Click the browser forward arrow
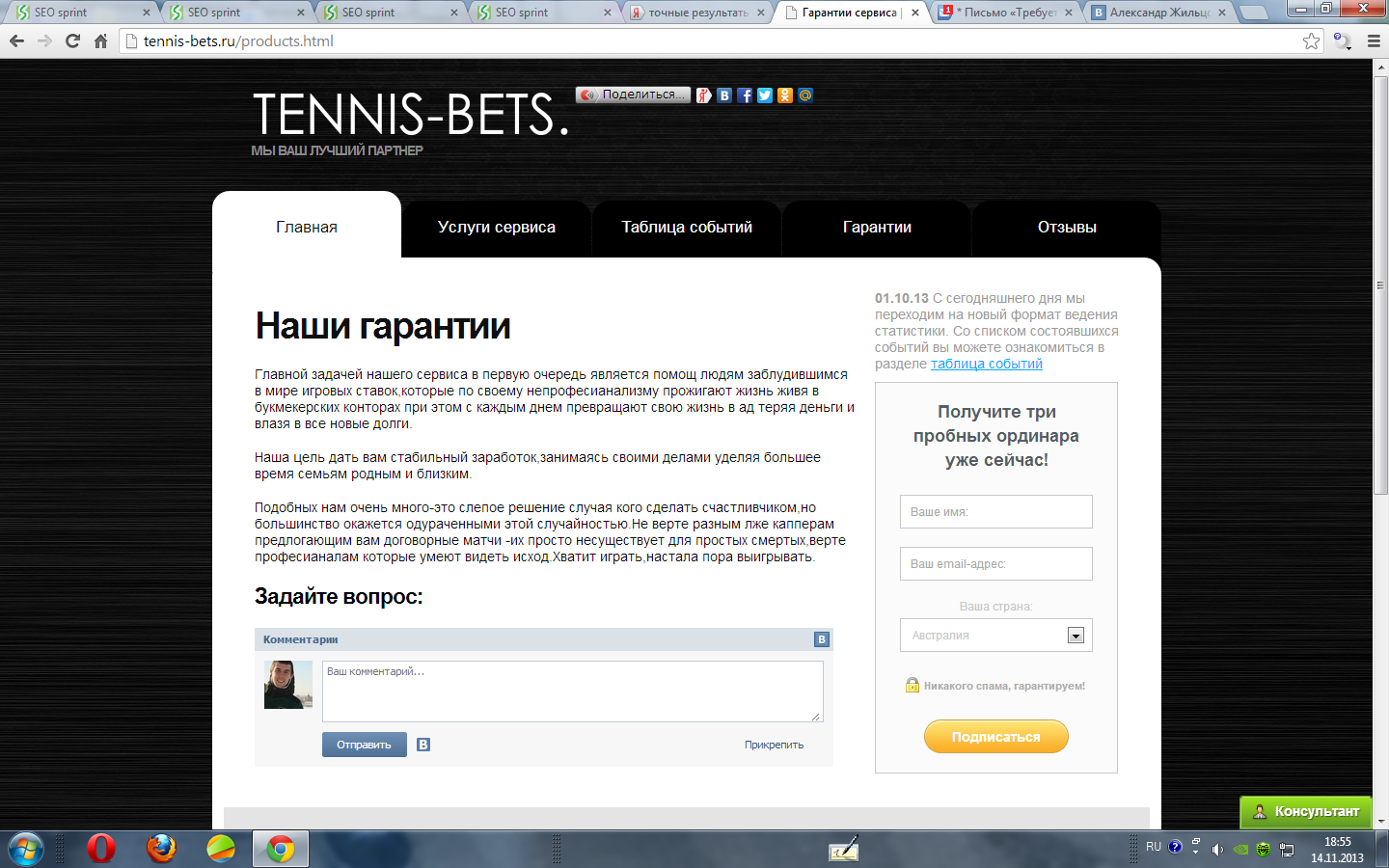The width and height of the screenshot is (1389, 868). tap(44, 41)
